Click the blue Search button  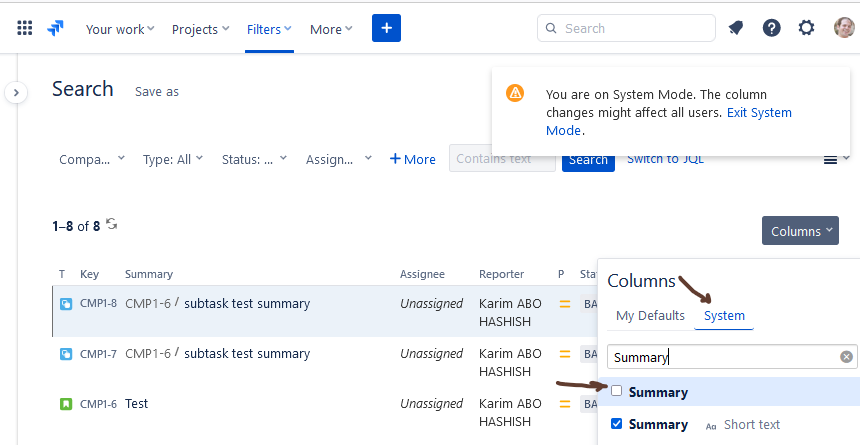point(588,160)
